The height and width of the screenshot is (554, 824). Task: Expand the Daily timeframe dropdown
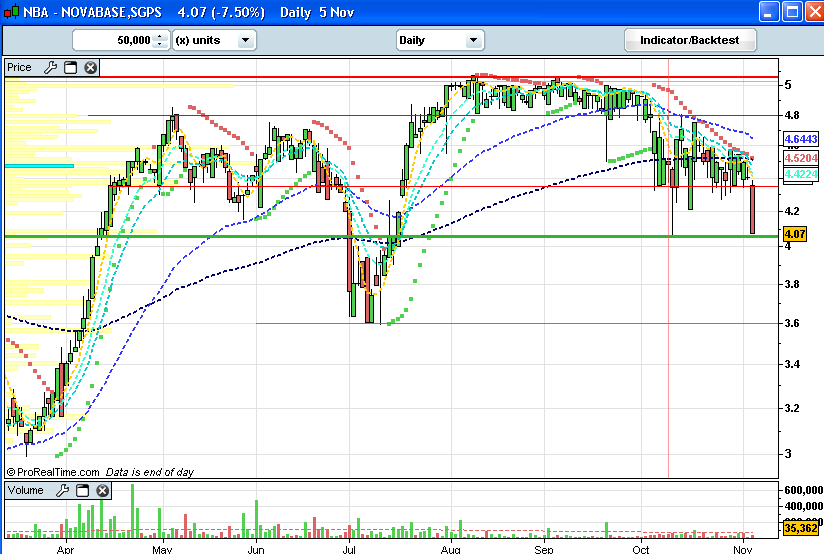tap(473, 40)
